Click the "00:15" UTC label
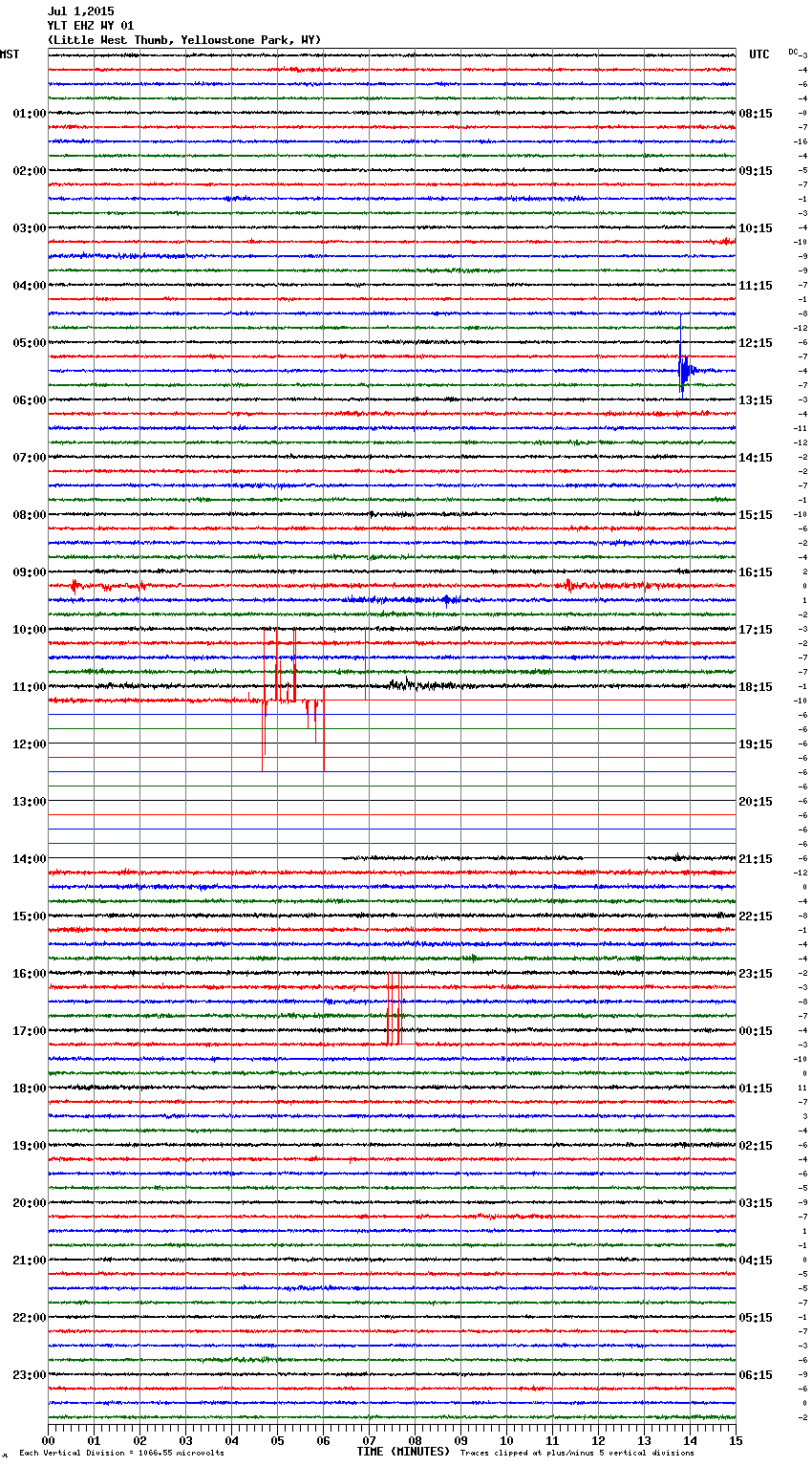812x1466 pixels. point(756,1031)
